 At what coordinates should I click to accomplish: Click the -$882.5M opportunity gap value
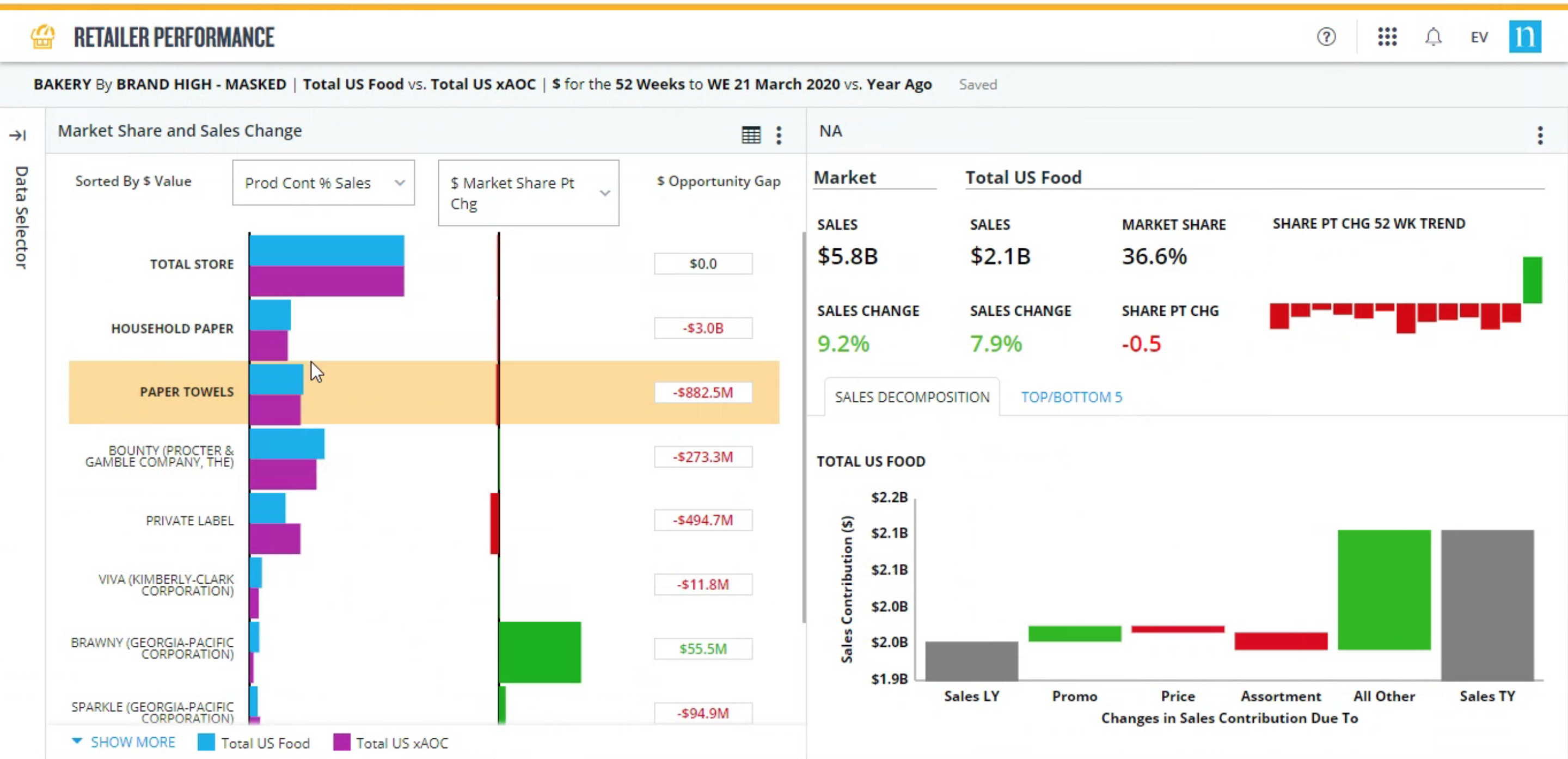(703, 393)
